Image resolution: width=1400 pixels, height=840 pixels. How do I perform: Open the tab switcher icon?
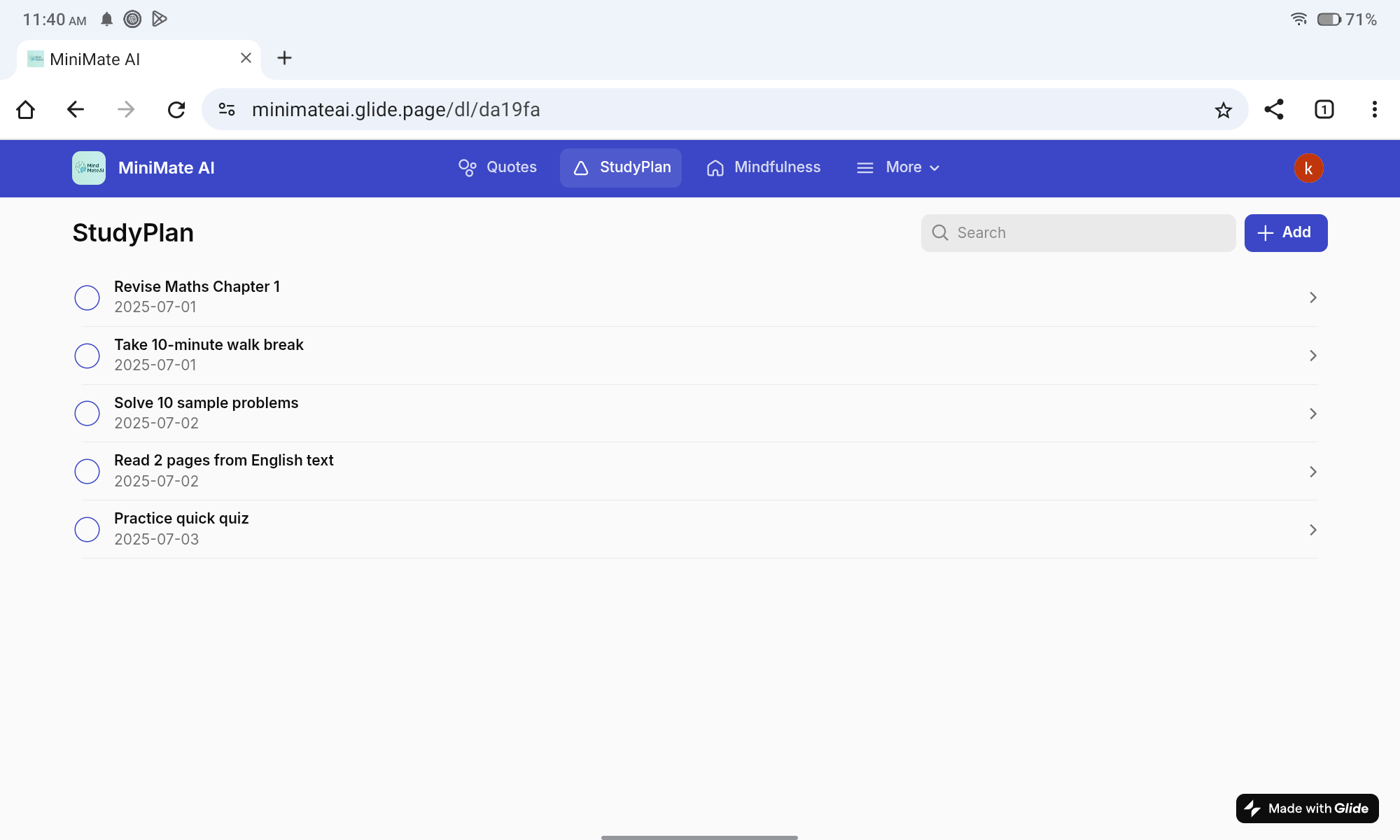point(1324,110)
